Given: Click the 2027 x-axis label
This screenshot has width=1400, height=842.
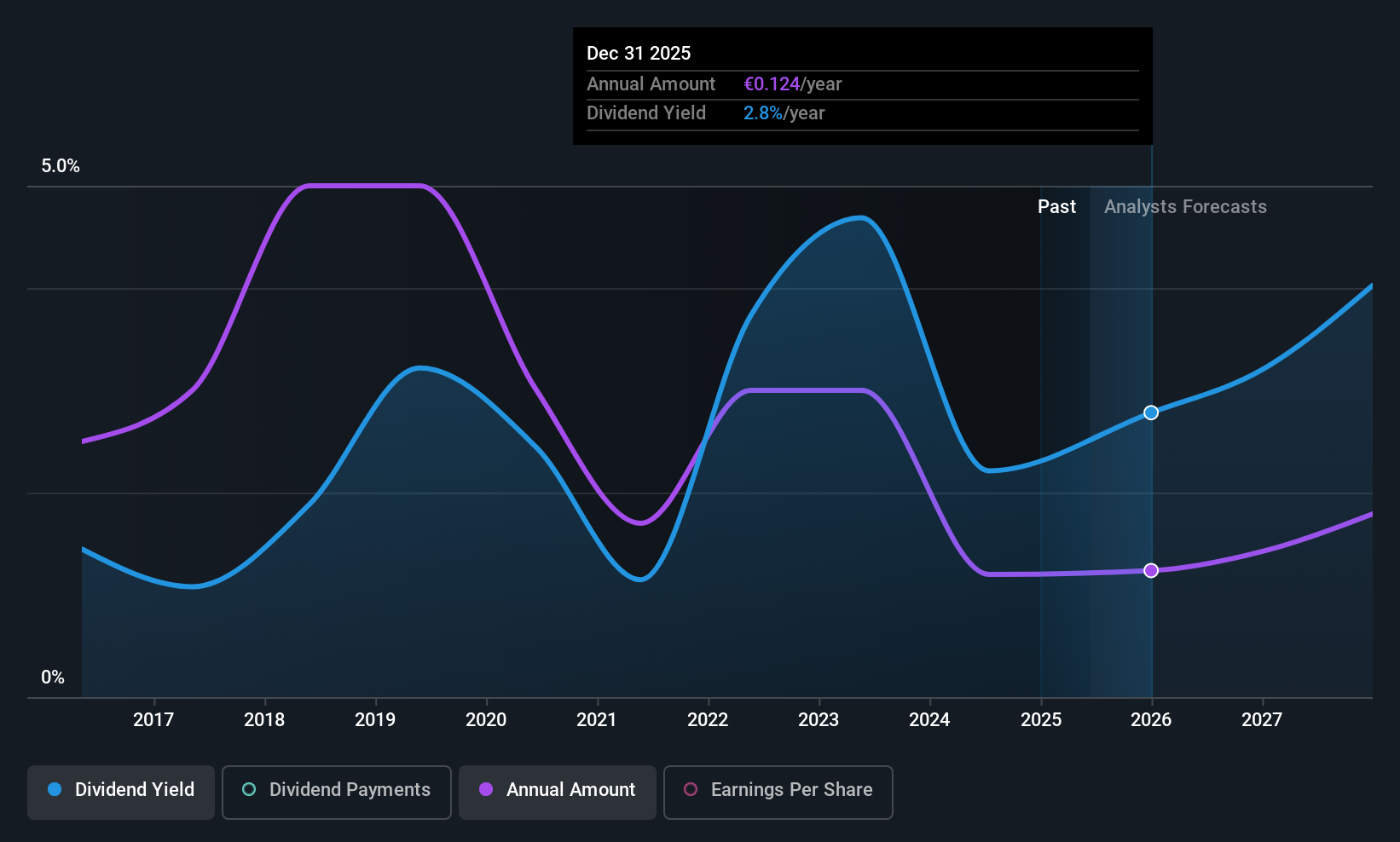Looking at the screenshot, I should [x=1262, y=719].
